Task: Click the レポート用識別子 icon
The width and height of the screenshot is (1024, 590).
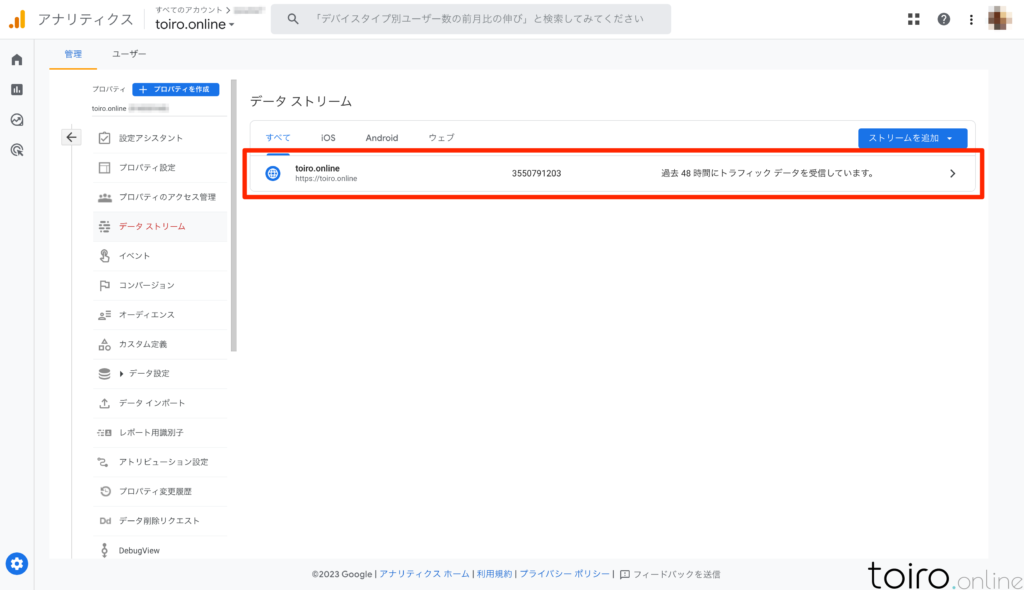Action: pos(104,433)
